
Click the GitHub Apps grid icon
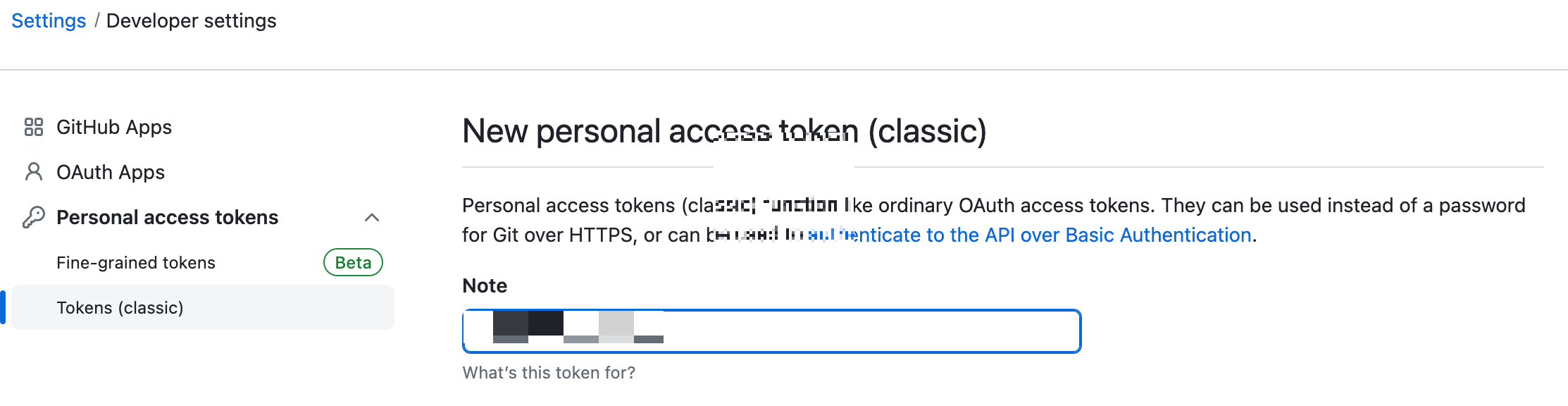click(x=33, y=127)
